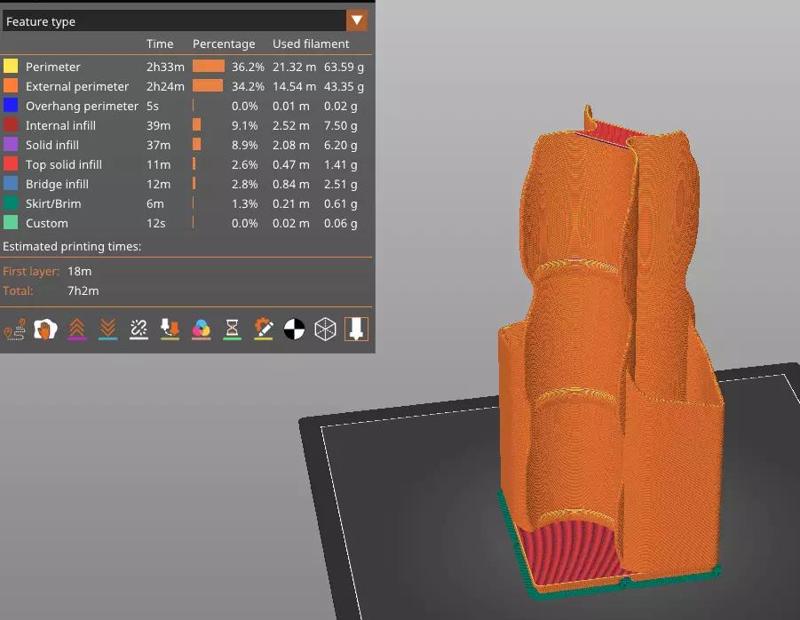
Task: Toggle Skirt/Brim visibility label
Action: [54, 204]
